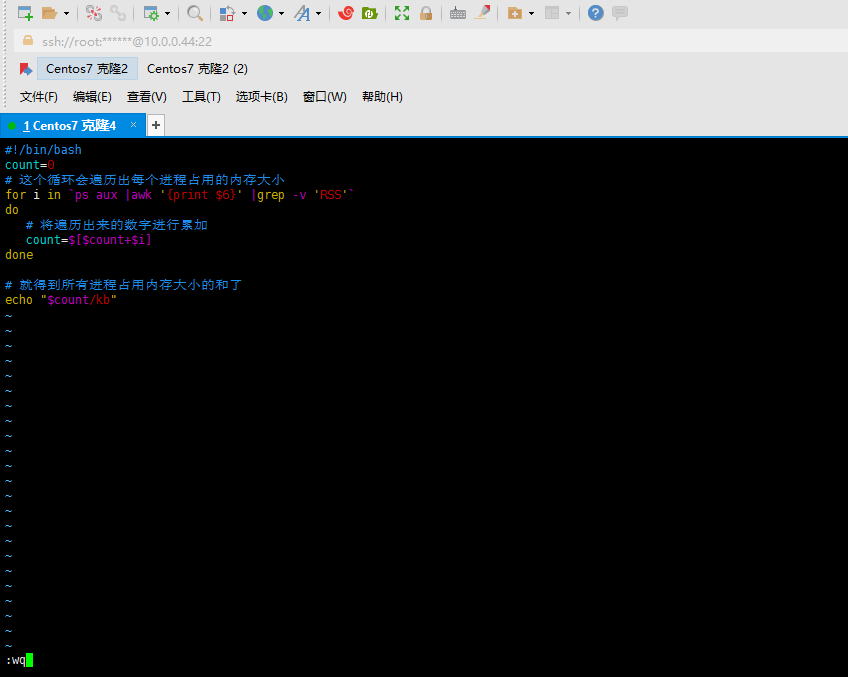Click the done keyword line
This screenshot has height=677, width=848.
coord(19,255)
